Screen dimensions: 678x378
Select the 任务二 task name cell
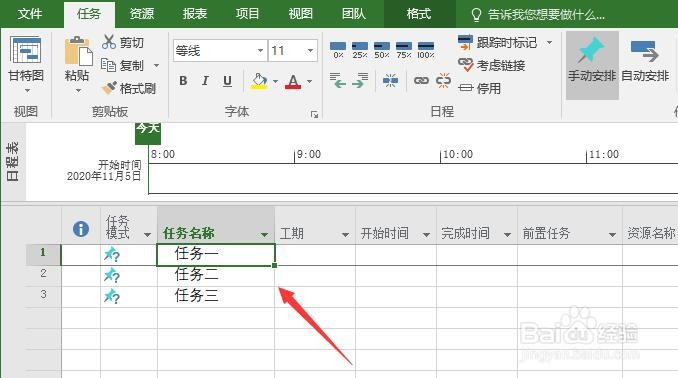click(x=216, y=275)
